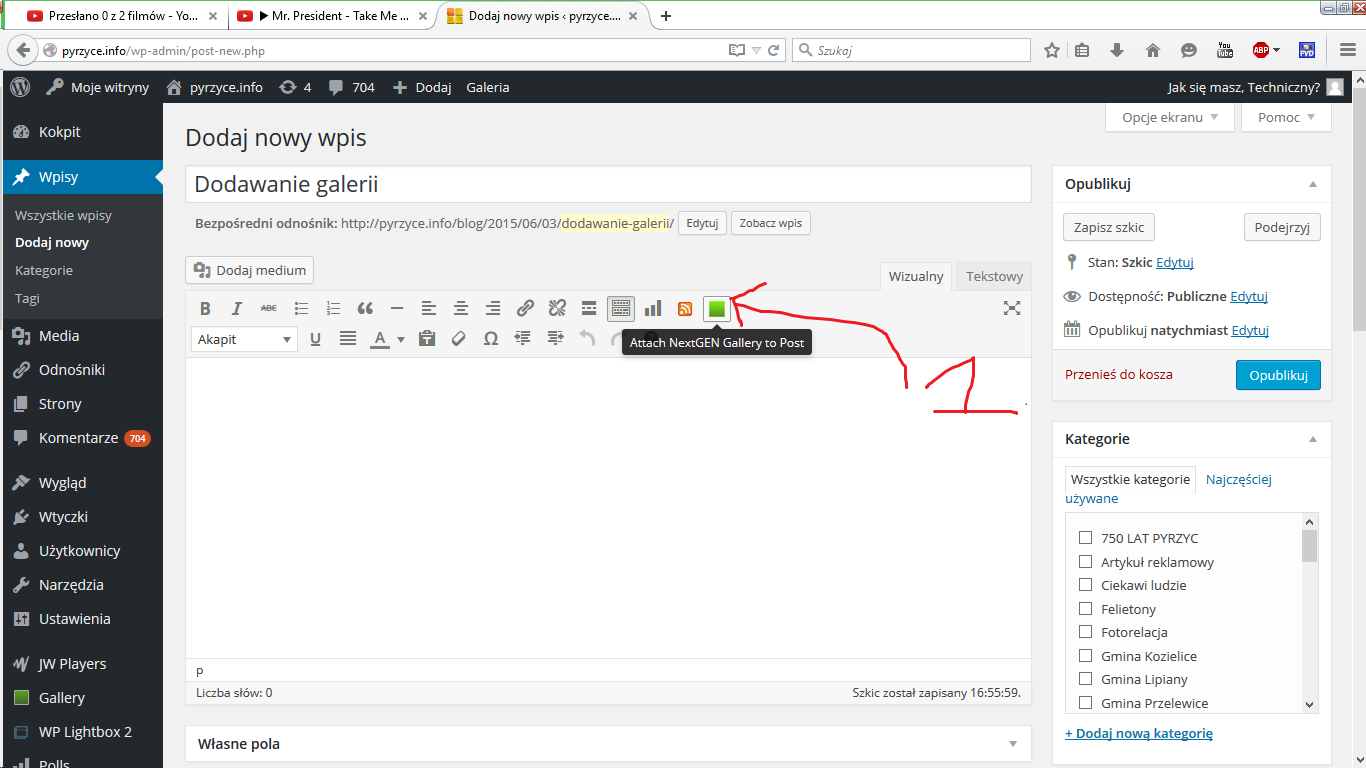Click the insert link chain icon
The height and width of the screenshot is (768, 1366).
[525, 309]
